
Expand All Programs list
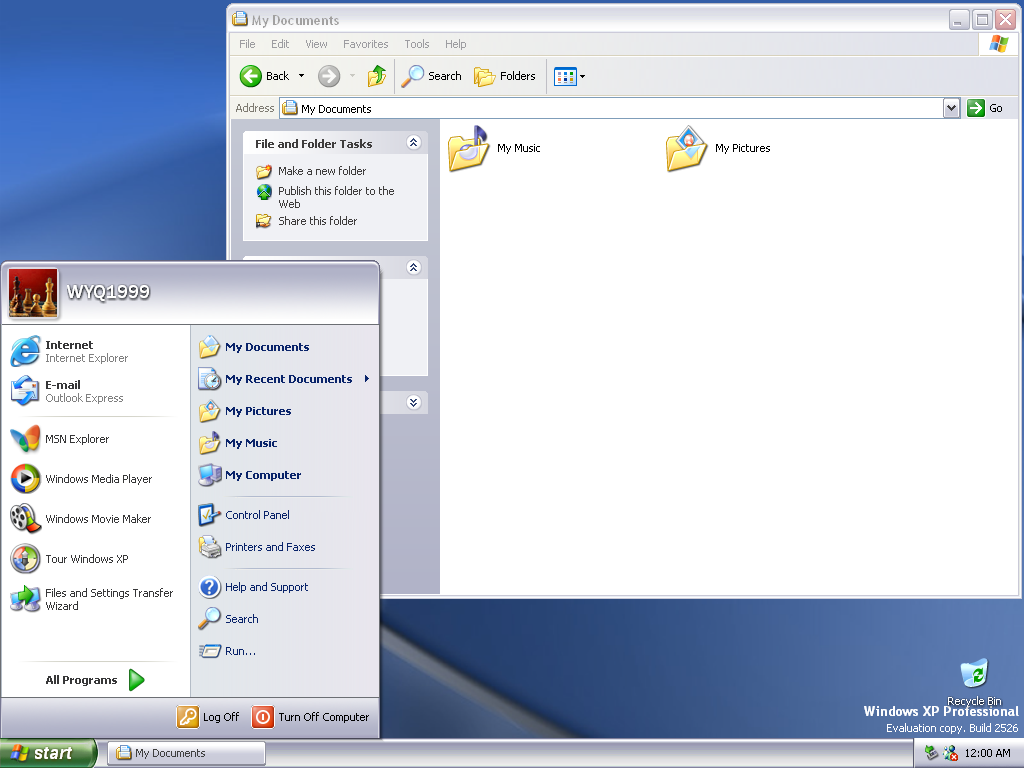click(x=95, y=680)
